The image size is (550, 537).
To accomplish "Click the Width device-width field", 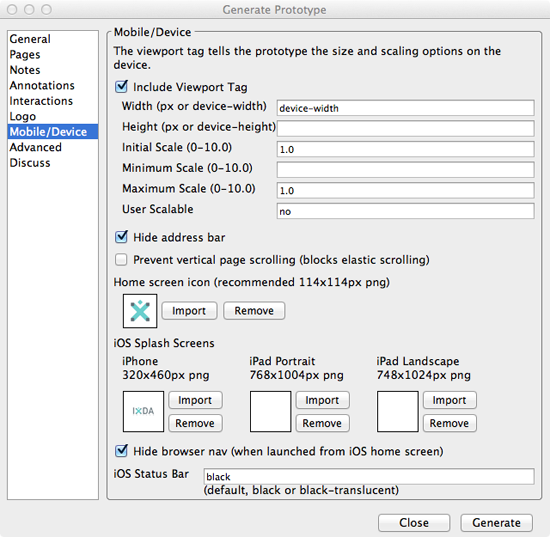I will click(x=405, y=108).
